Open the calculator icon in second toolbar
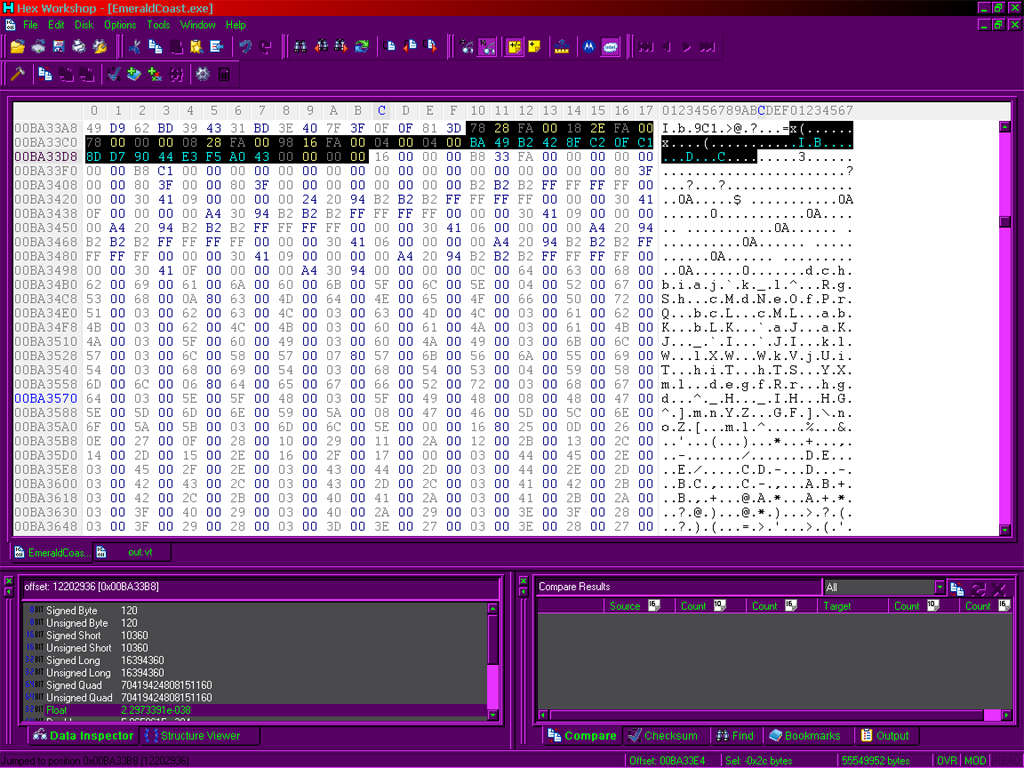This screenshot has height=768, width=1024. point(224,74)
